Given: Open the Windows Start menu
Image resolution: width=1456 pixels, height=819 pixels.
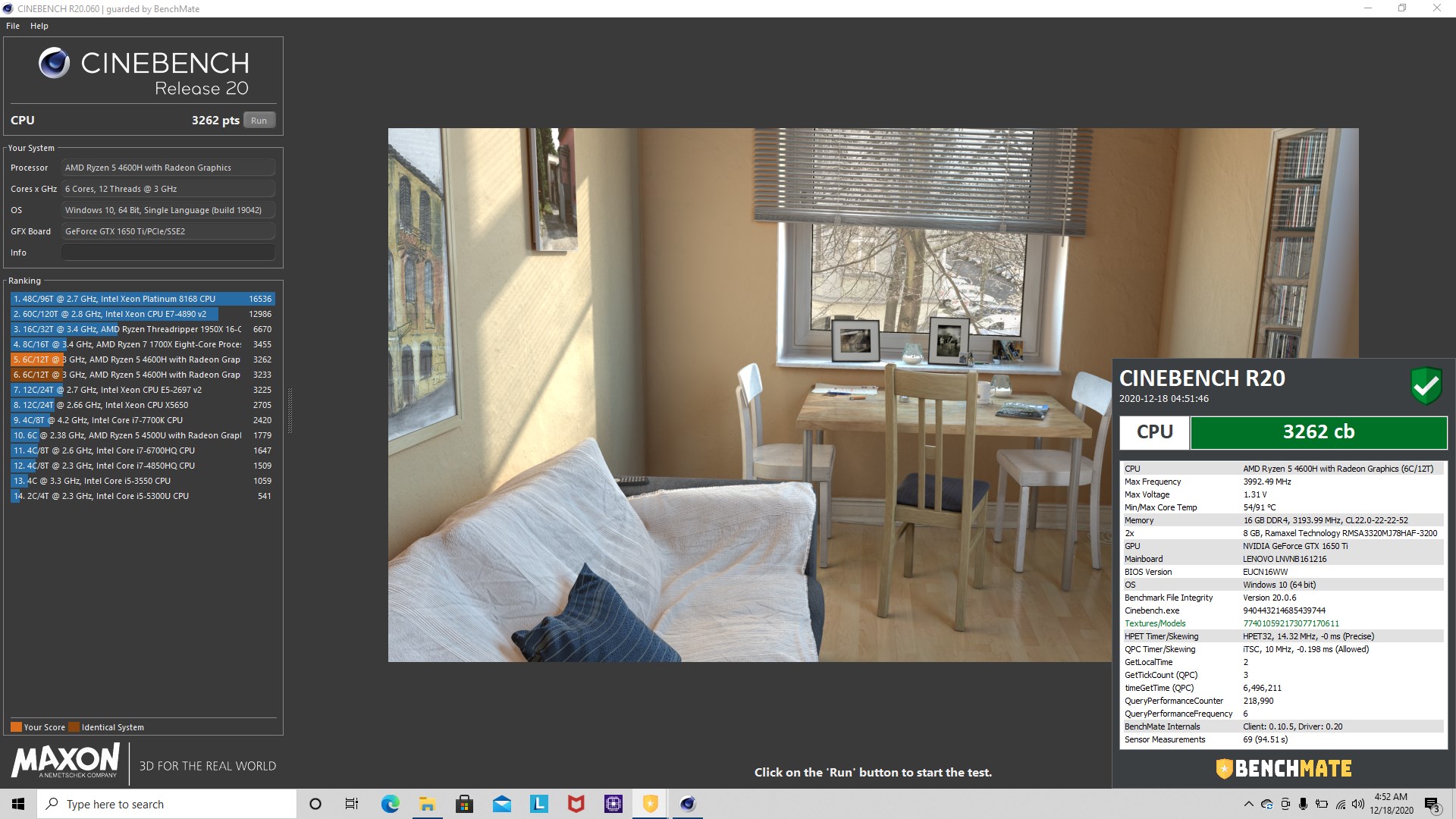Looking at the screenshot, I should click(x=18, y=804).
